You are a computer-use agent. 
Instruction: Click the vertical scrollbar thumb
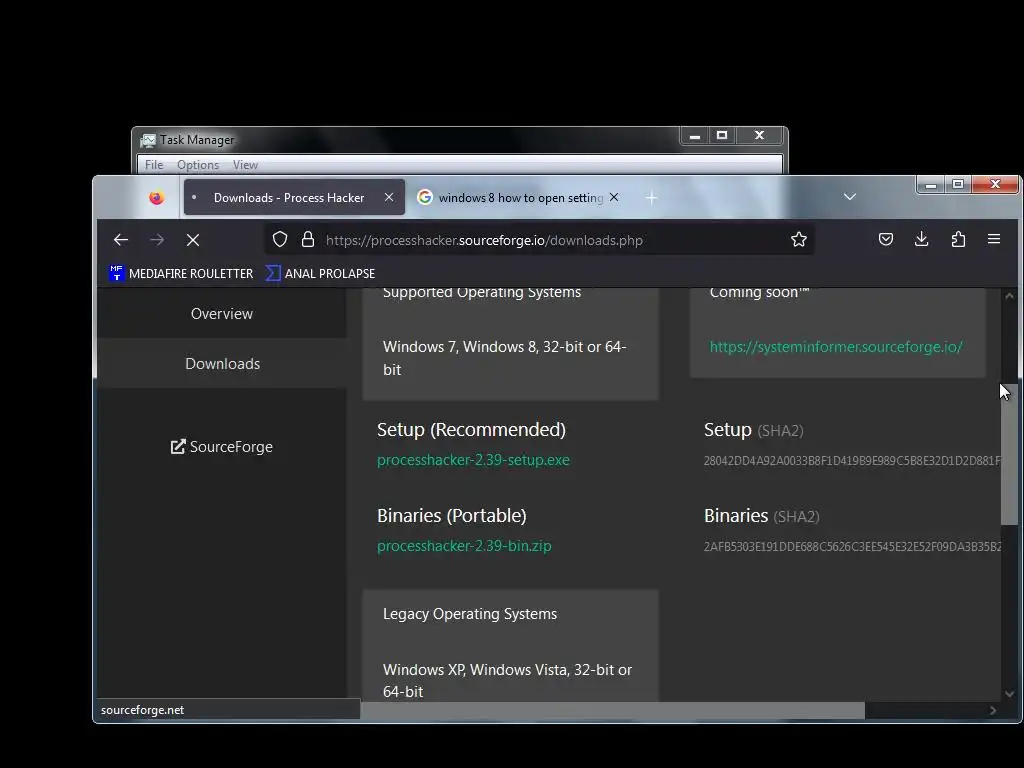click(1009, 454)
